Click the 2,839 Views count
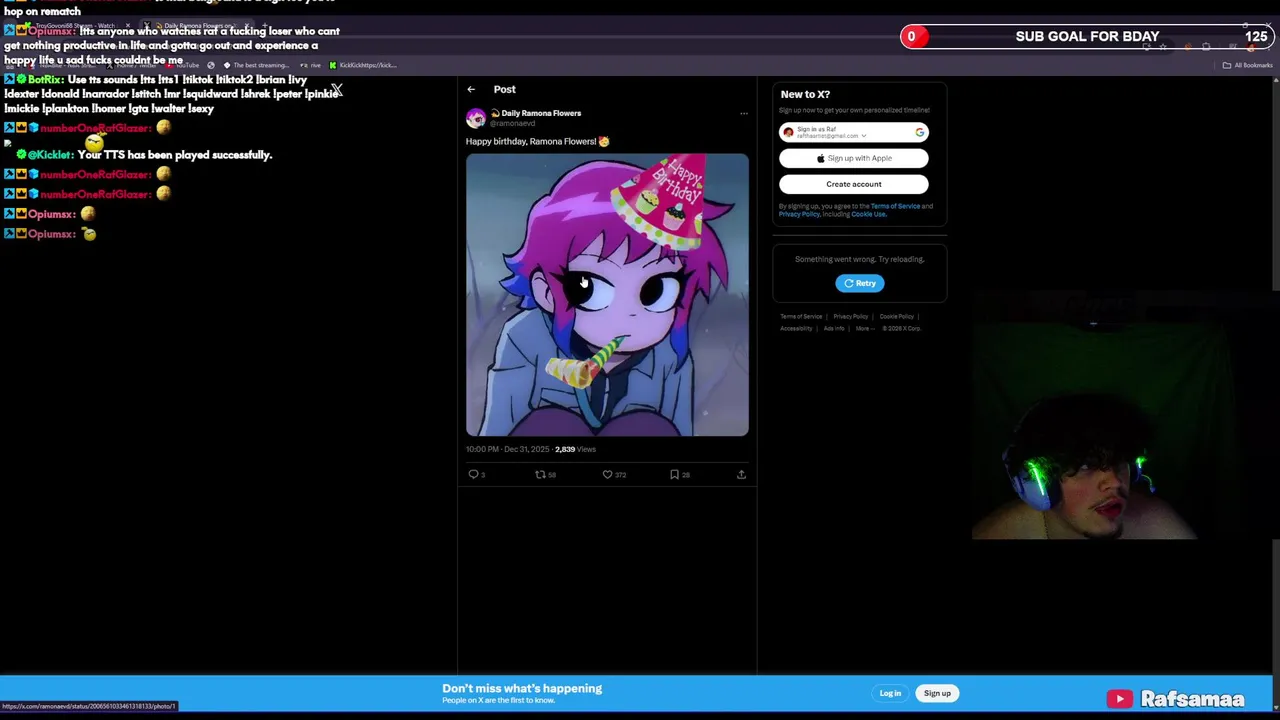Screen dimensions: 1280x720 tap(575, 449)
